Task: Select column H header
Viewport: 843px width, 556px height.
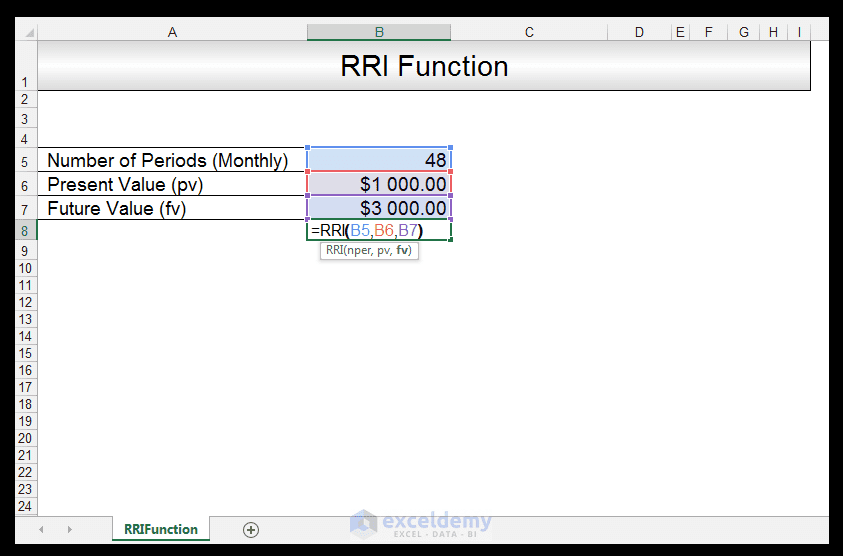Action: coord(773,32)
